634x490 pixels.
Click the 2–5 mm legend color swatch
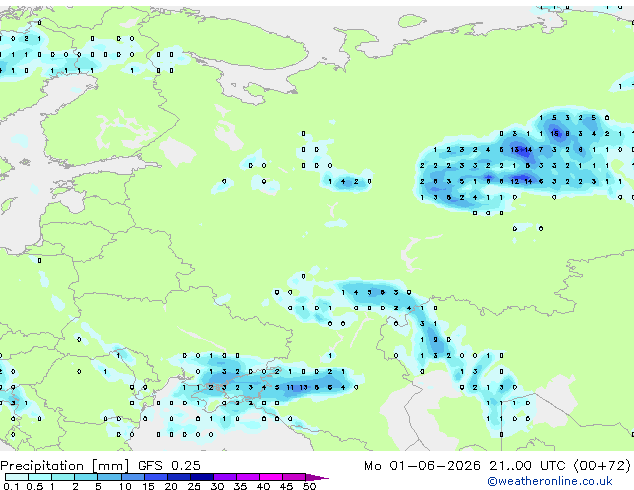point(86,477)
